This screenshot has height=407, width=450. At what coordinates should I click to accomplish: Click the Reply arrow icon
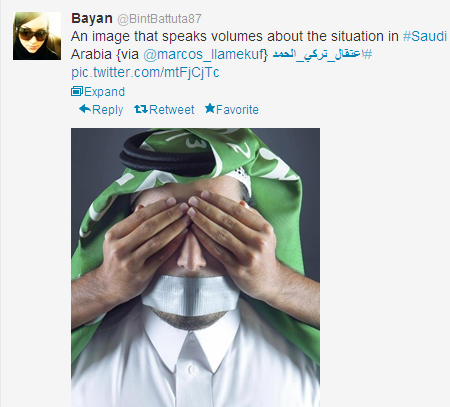pyautogui.click(x=85, y=109)
